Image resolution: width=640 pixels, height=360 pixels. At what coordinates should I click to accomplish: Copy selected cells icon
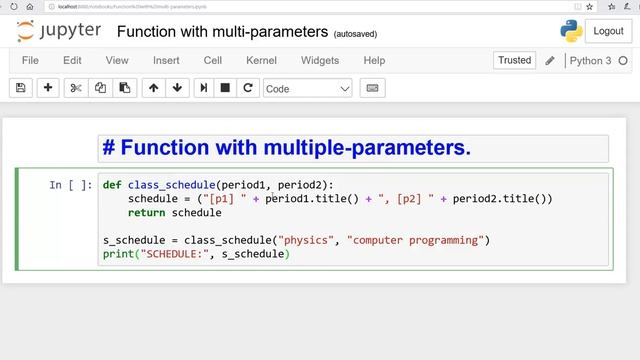pos(100,88)
